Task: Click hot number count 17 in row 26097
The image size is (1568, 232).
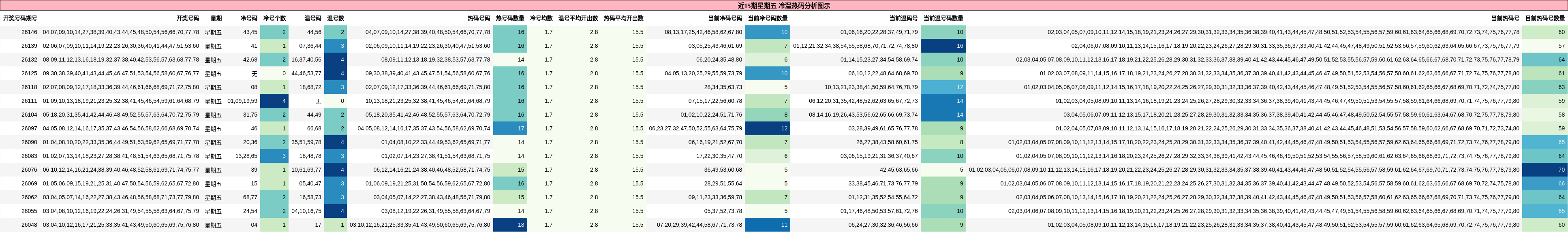Action: tap(509, 129)
